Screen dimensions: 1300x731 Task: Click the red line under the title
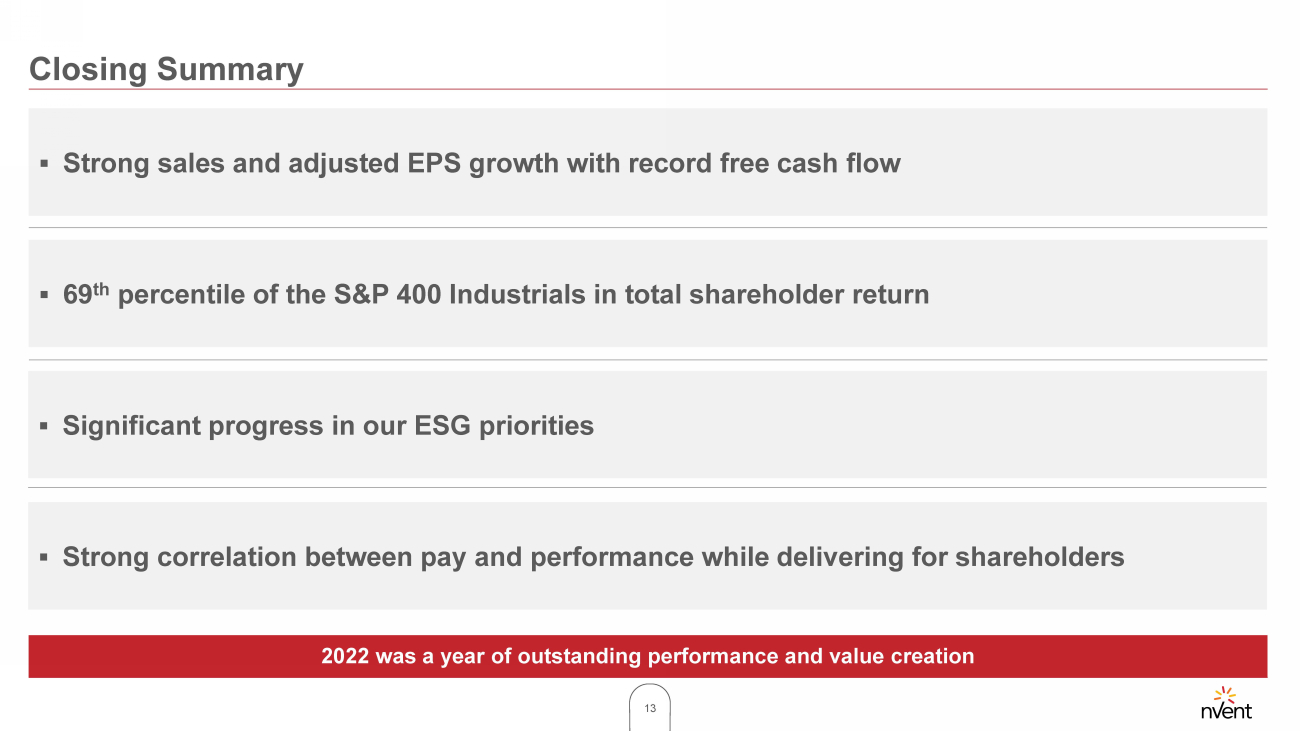pos(647,89)
